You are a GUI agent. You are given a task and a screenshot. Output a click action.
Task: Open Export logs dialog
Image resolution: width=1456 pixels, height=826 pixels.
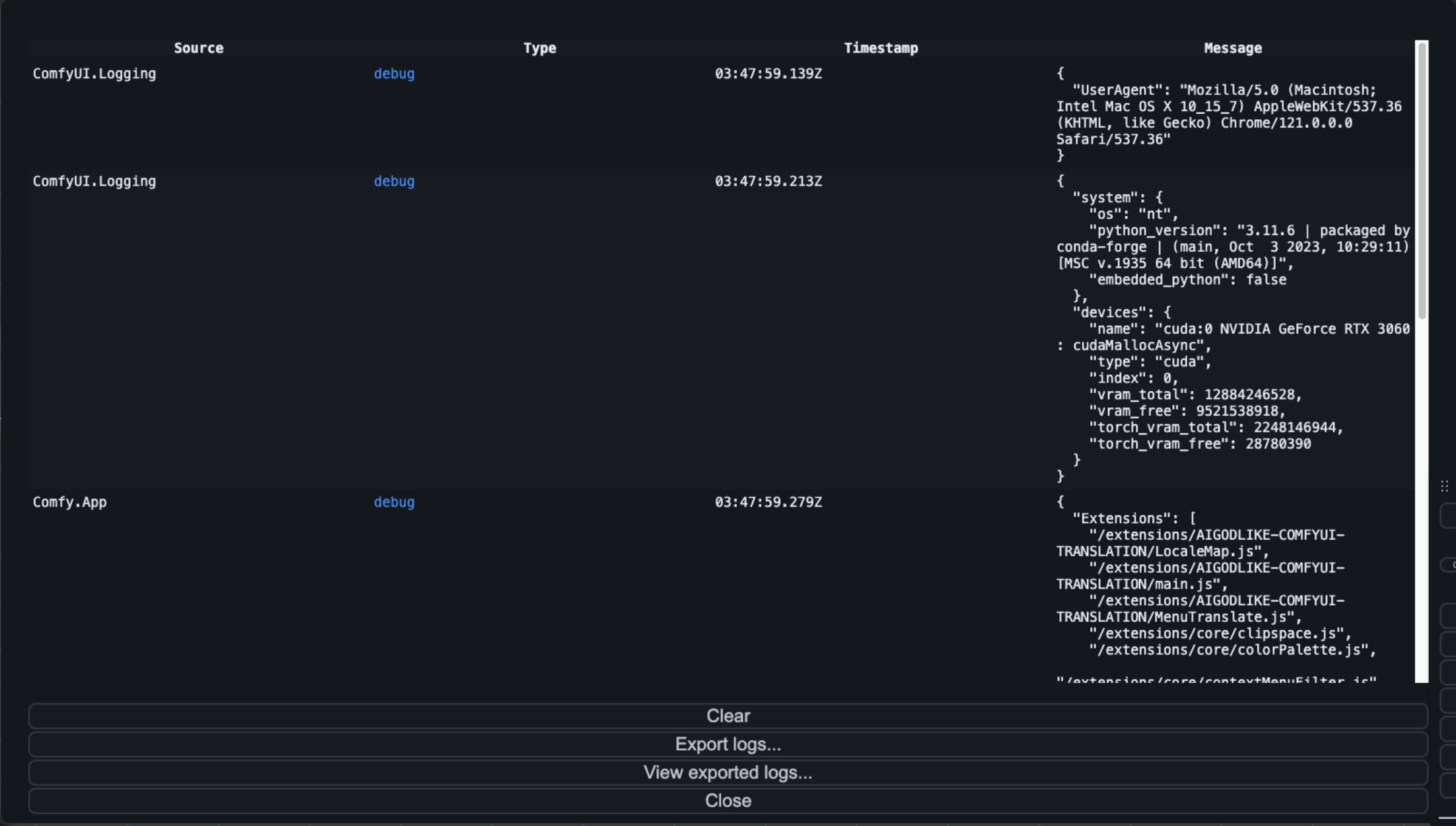[728, 745]
